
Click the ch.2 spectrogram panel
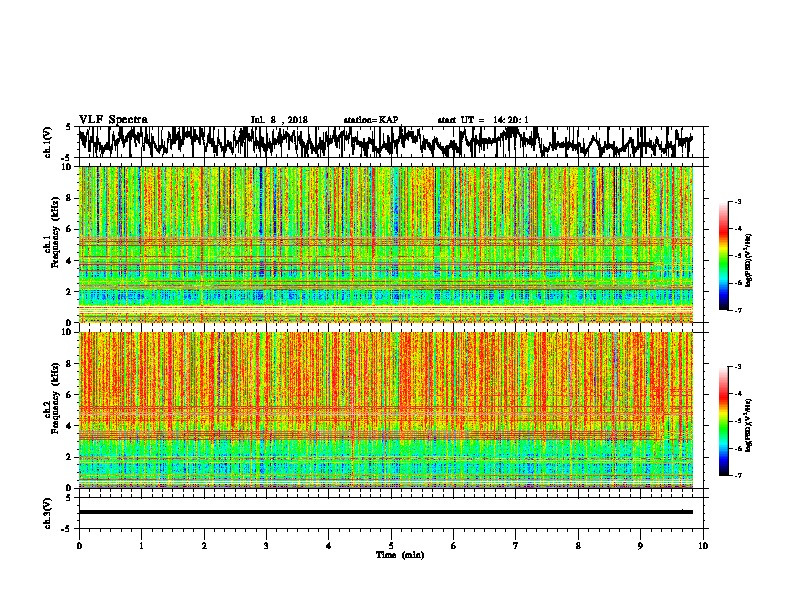(x=386, y=410)
